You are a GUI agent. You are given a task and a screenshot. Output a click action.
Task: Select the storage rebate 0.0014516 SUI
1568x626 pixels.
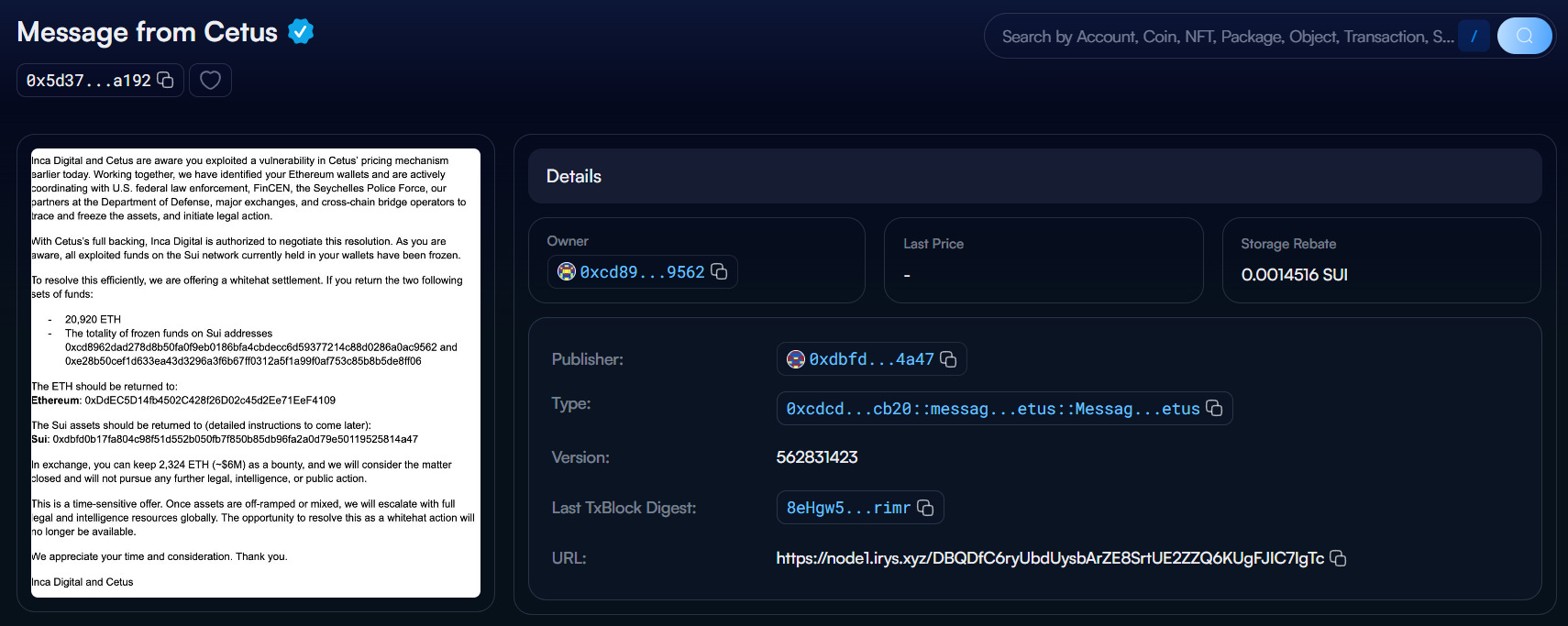tap(1294, 275)
